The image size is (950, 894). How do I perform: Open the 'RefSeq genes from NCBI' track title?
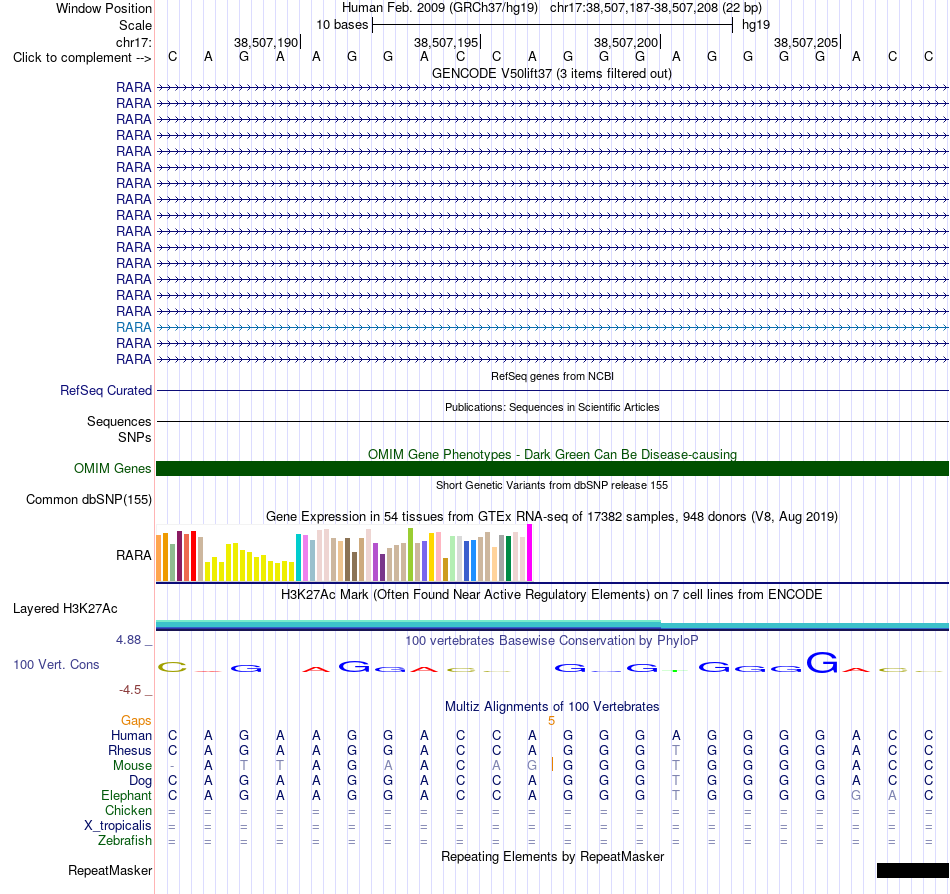[x=552, y=376]
